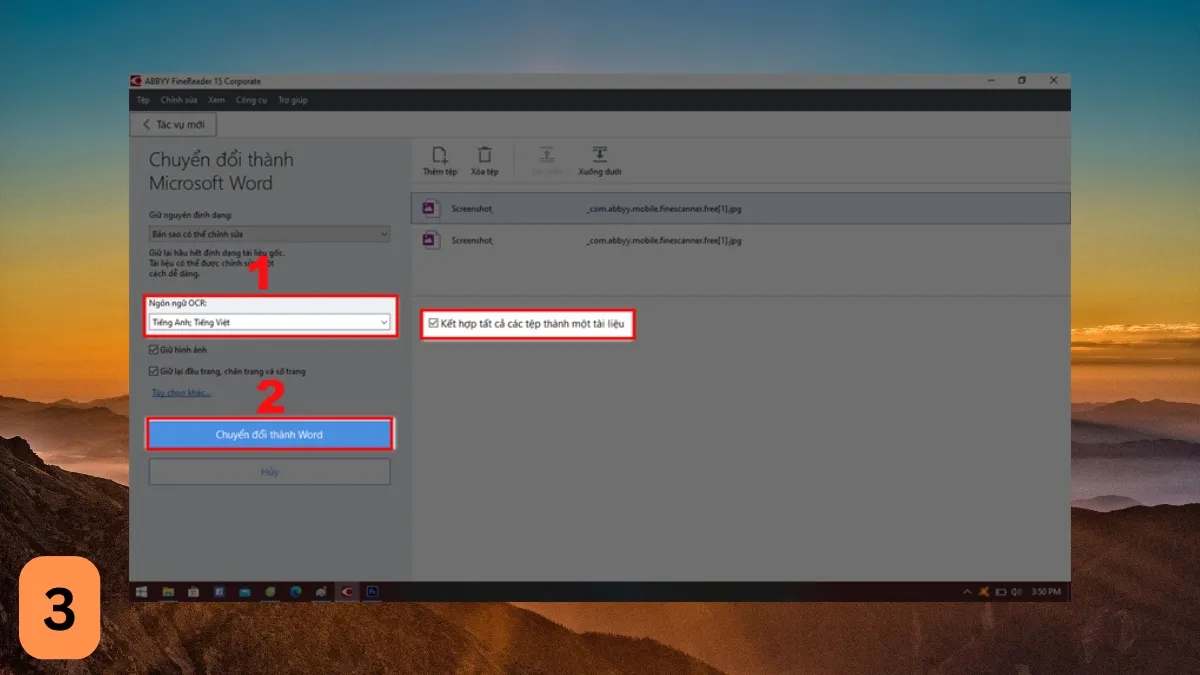Select the second Screenshot file image icon
Viewport: 1200px width, 675px height.
[429, 240]
